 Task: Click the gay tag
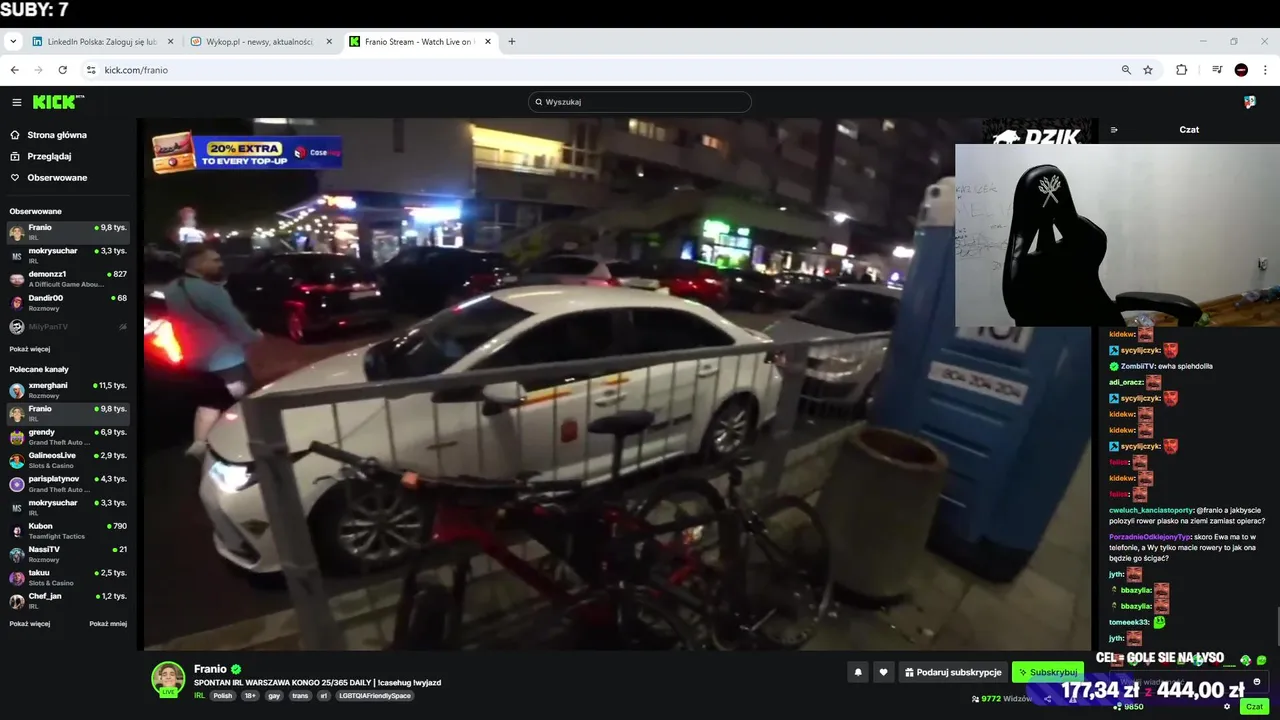[274, 696]
